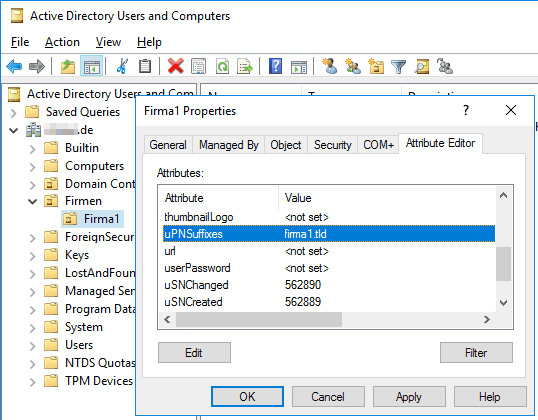Click the OK button
Screen dimensions: 538x420
(247, 397)
